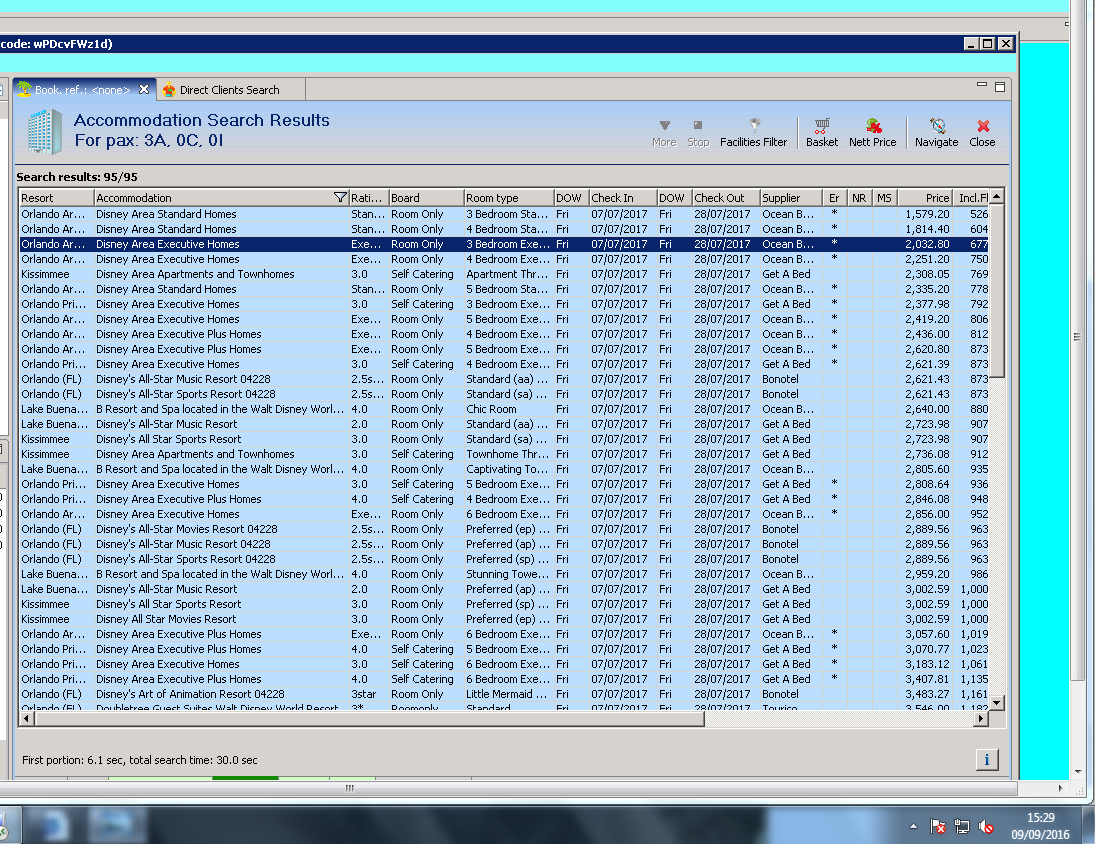The width and height of the screenshot is (1095, 844).
Task: Sort by the Resort column header
Action: (56, 198)
